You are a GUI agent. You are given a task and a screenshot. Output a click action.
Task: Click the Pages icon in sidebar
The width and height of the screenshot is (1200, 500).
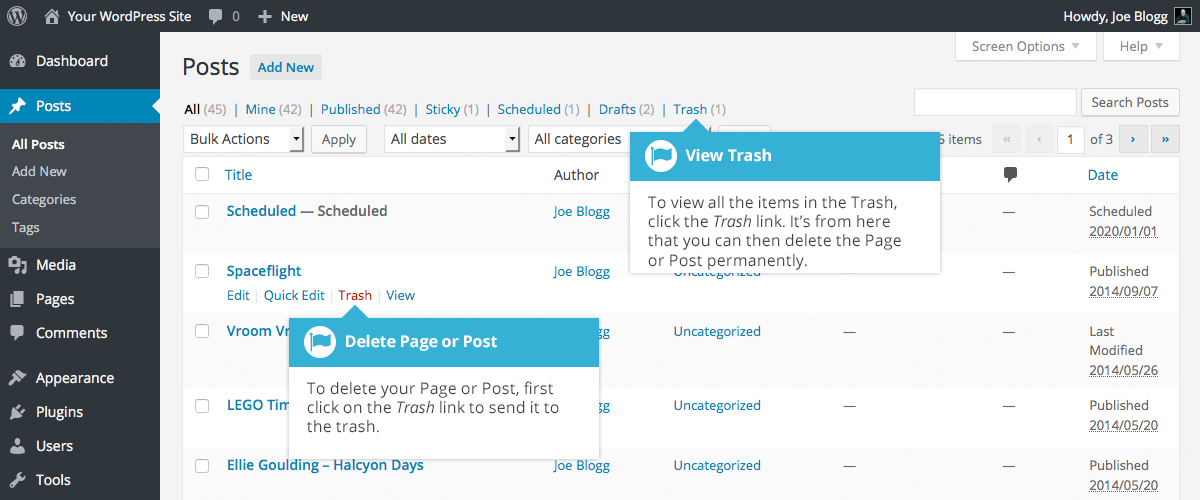tap(17, 299)
